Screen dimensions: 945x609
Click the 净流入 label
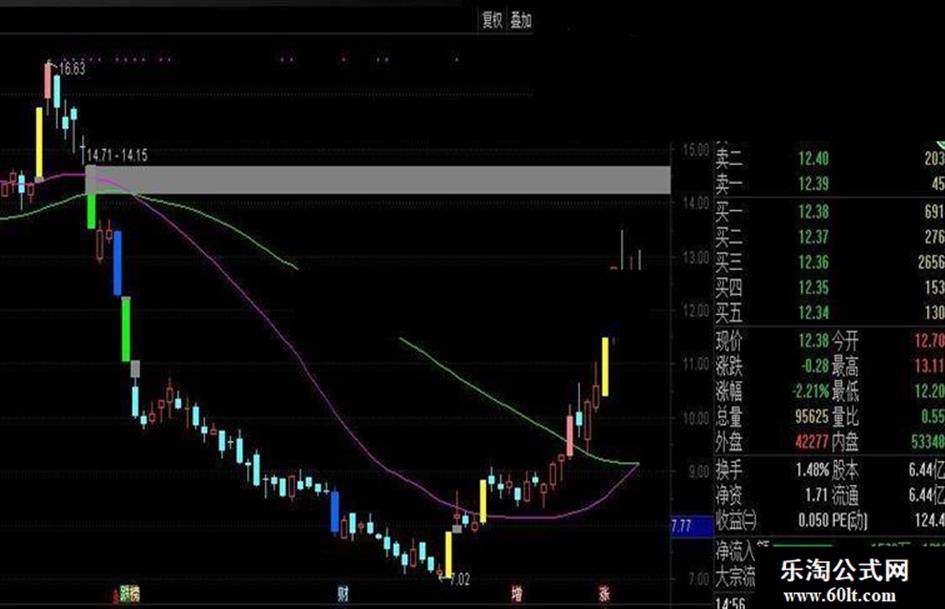736,550
